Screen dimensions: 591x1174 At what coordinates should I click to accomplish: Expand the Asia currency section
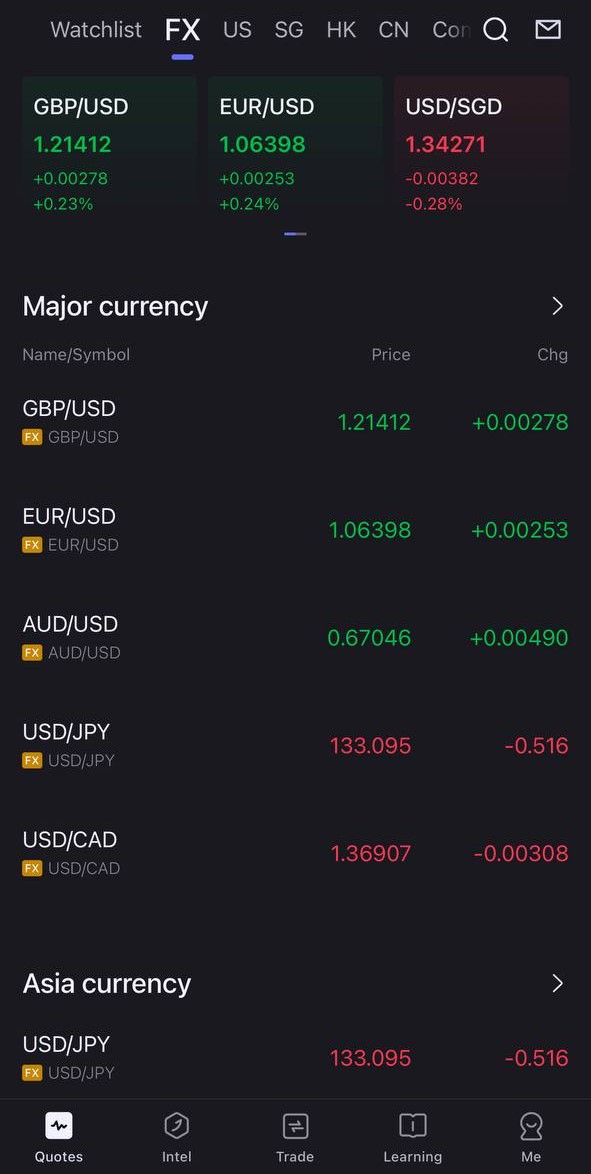click(557, 983)
